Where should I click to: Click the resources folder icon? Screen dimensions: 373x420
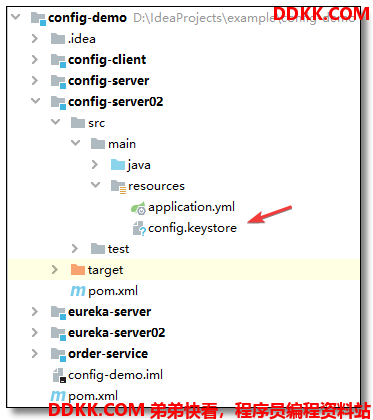[118, 186]
